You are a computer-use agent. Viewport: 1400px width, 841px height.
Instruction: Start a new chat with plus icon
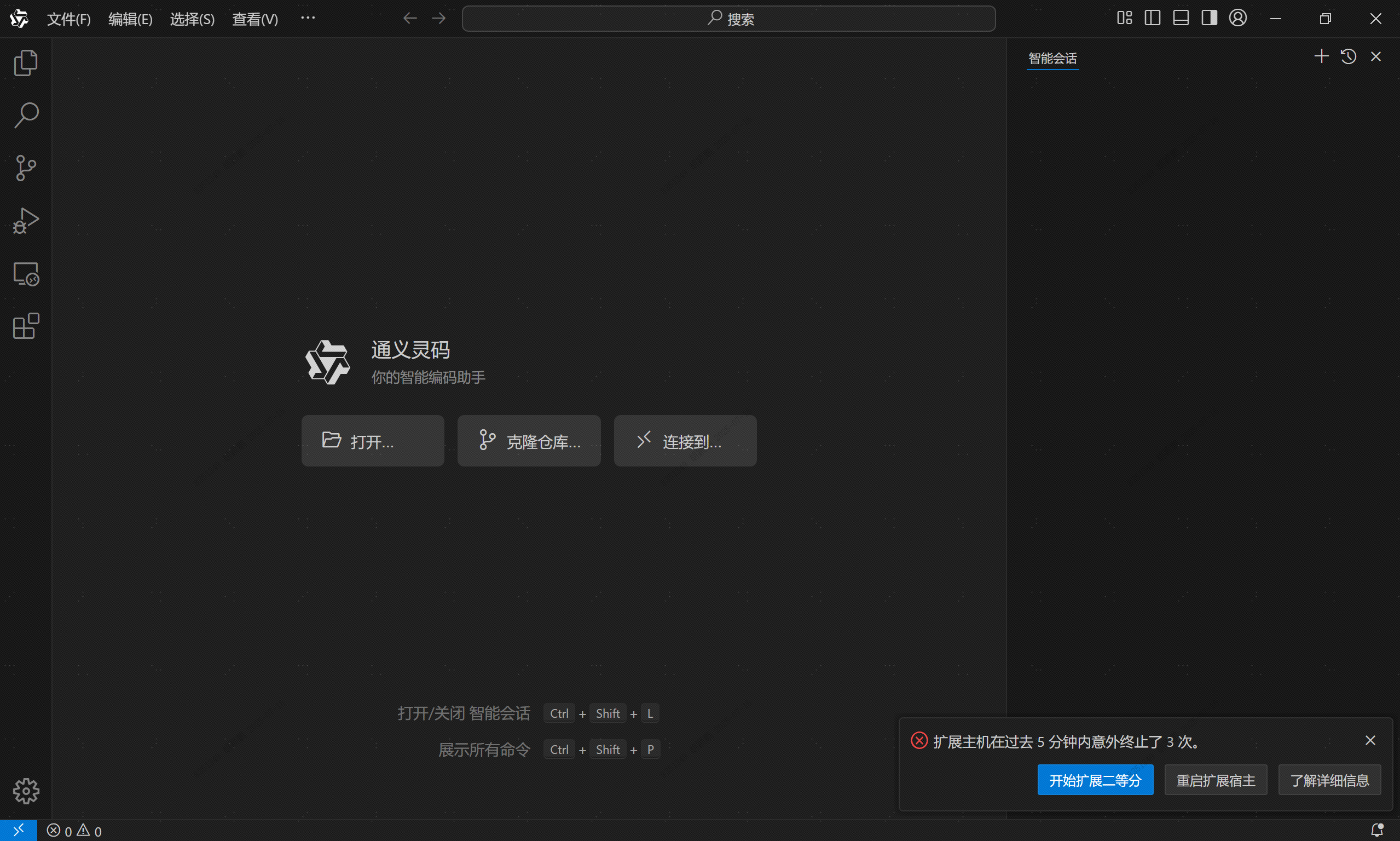point(1321,57)
